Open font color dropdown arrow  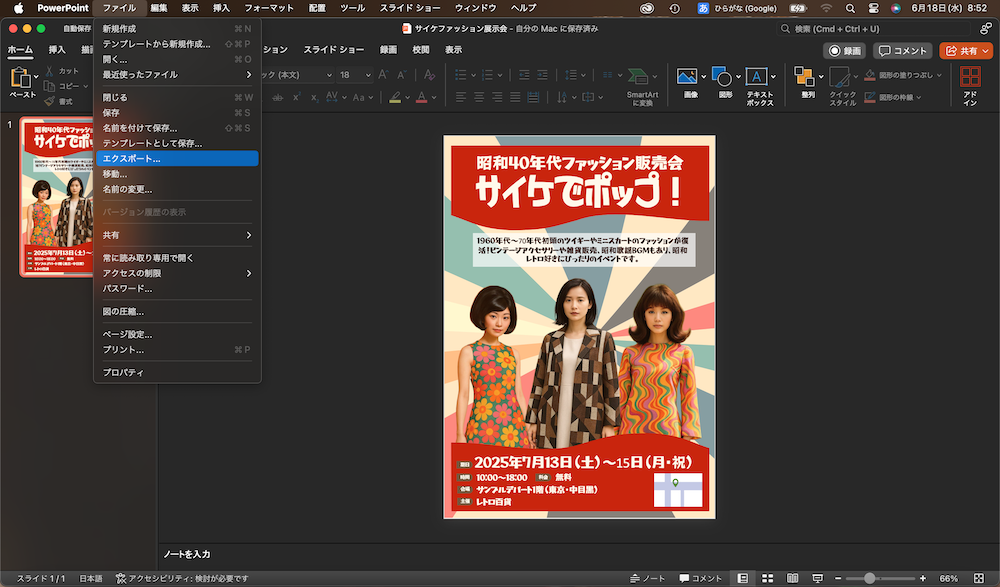click(x=434, y=98)
